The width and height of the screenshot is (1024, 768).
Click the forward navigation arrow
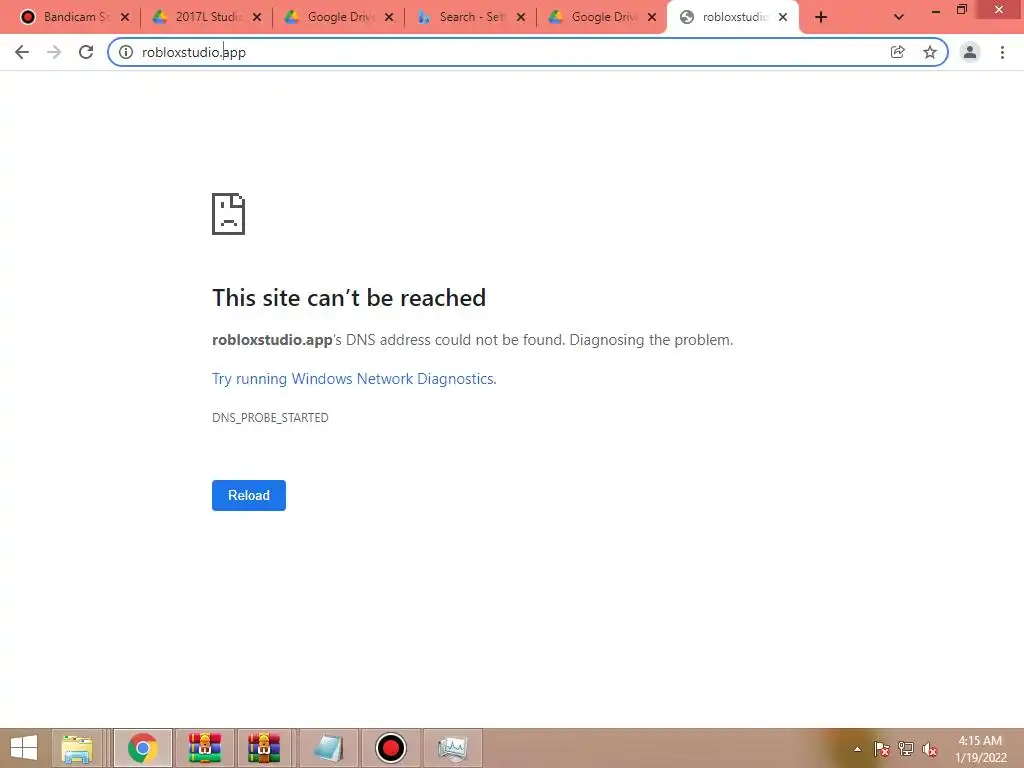54,52
